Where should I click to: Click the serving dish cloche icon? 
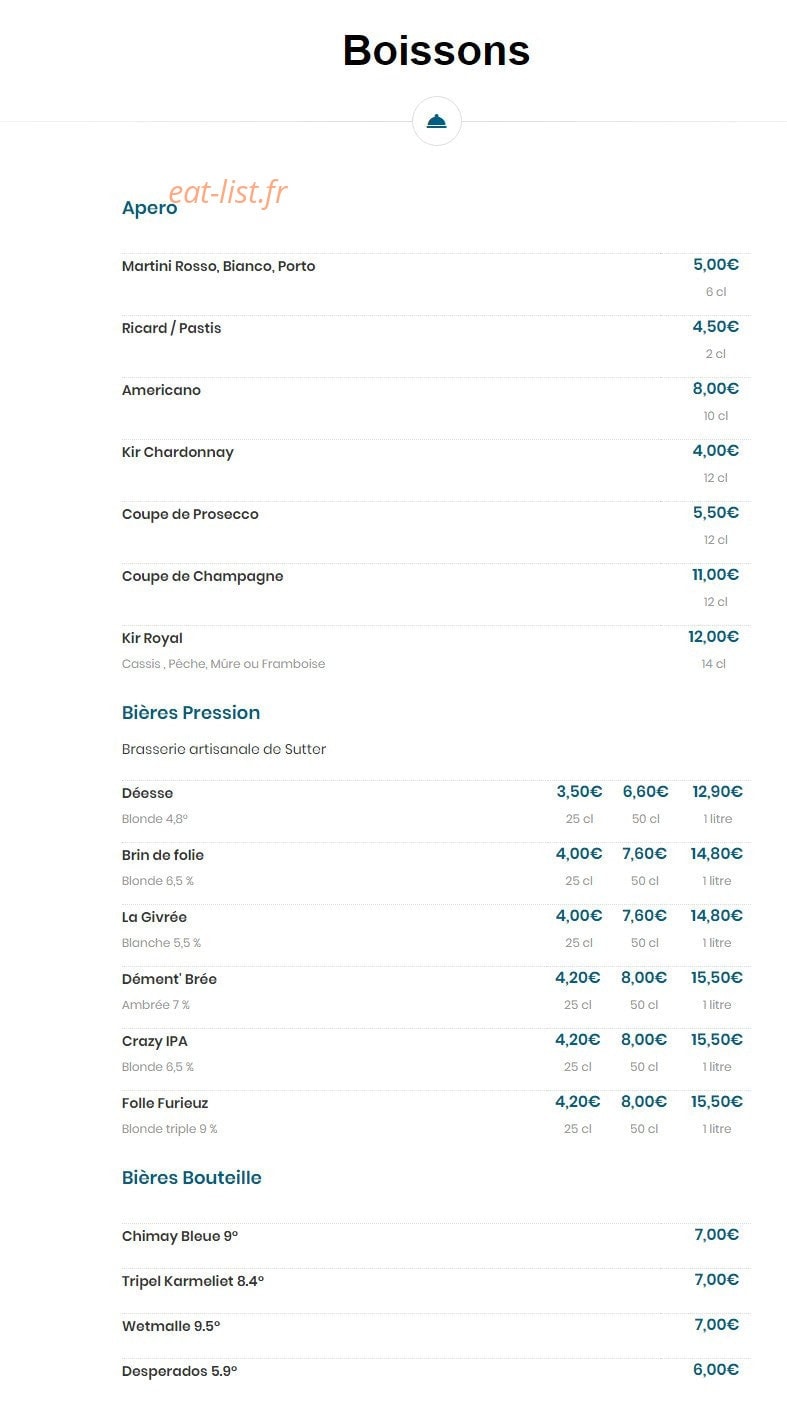click(x=437, y=122)
